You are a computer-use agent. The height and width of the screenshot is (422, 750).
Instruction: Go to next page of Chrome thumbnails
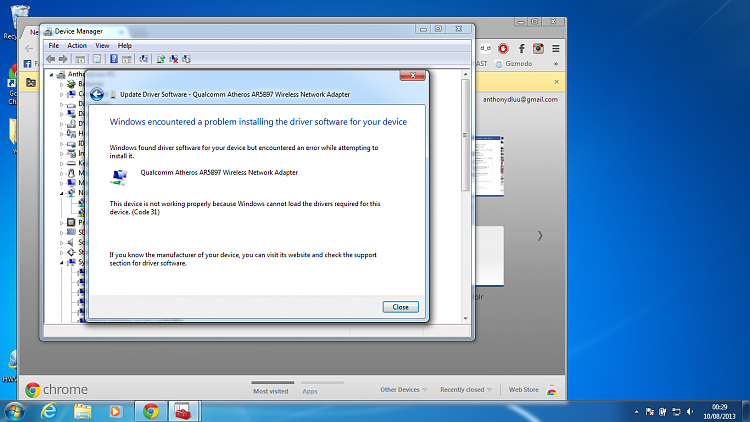point(540,236)
